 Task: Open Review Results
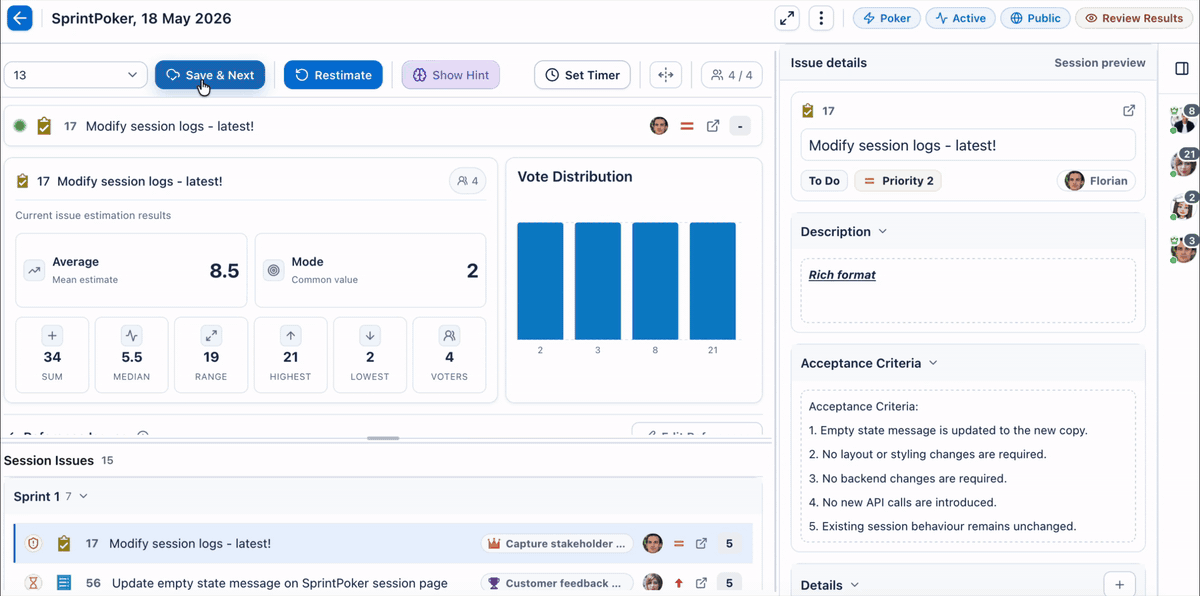1134,18
